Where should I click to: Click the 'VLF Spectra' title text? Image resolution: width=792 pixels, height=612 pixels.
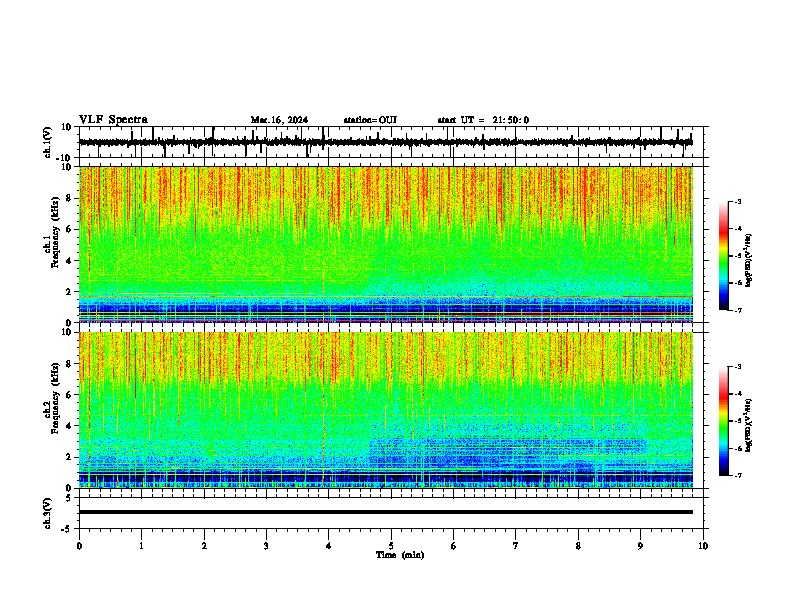pos(113,120)
